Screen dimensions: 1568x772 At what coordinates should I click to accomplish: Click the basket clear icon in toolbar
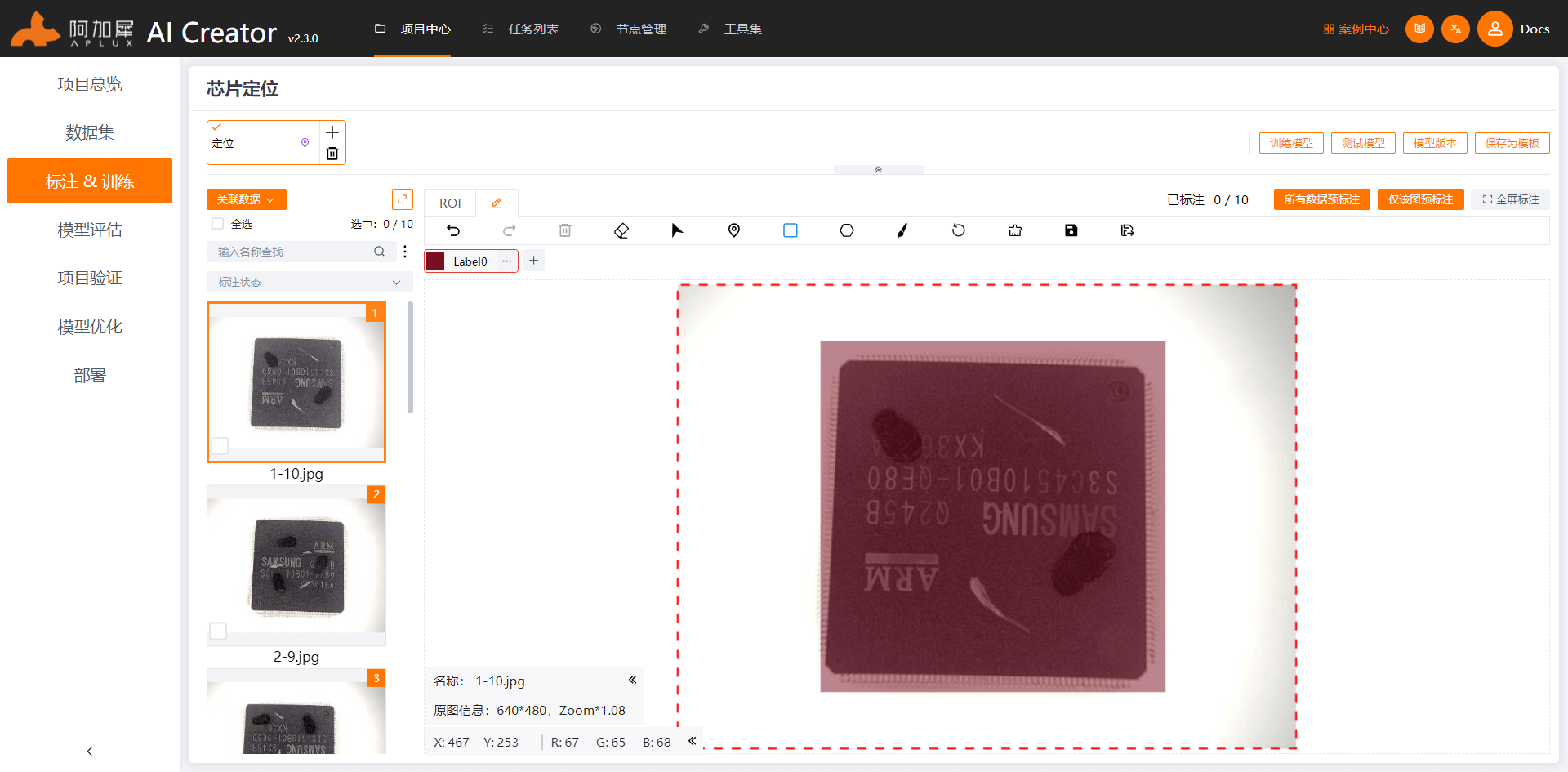click(1015, 230)
